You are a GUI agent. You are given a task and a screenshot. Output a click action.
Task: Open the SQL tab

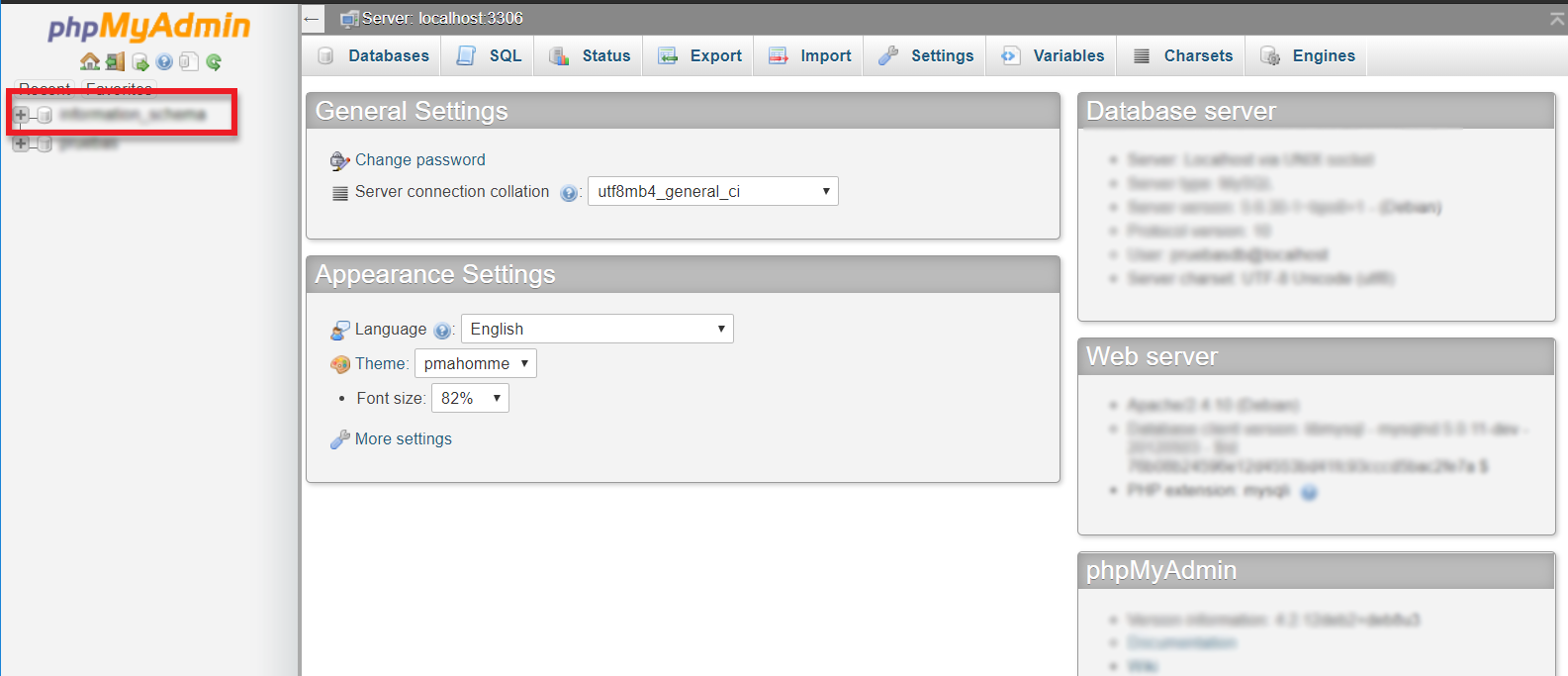click(489, 55)
